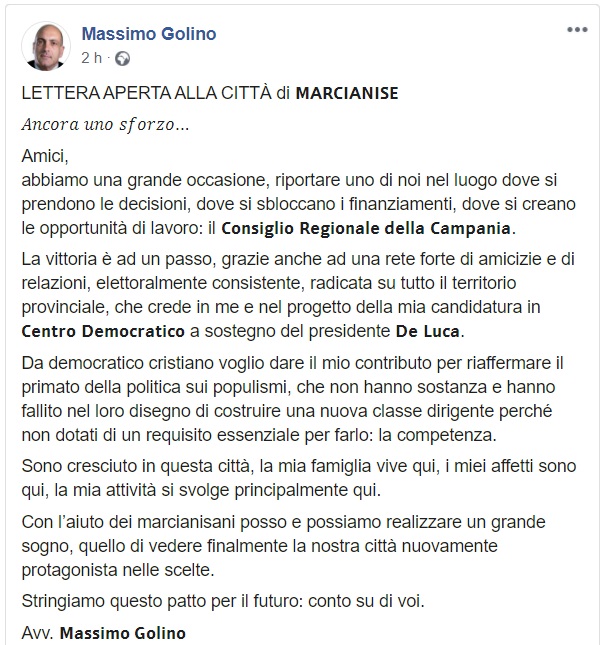
Task: Open the three-dot post options menu
Action: (577, 30)
